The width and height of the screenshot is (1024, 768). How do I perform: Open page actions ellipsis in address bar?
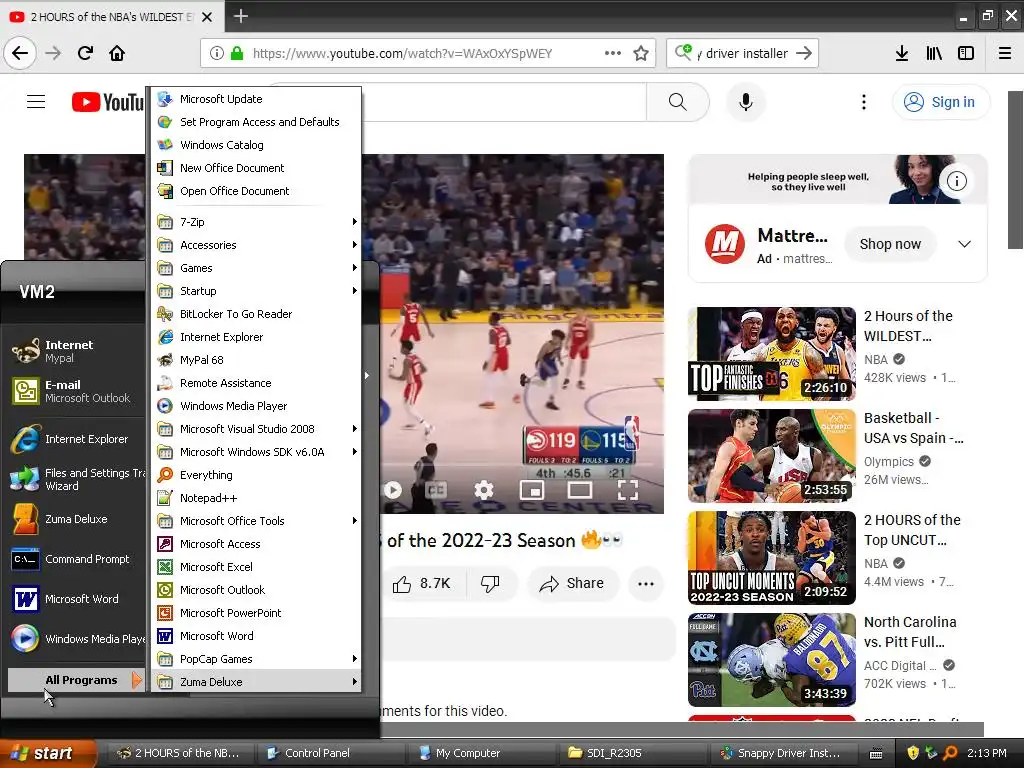(612, 54)
